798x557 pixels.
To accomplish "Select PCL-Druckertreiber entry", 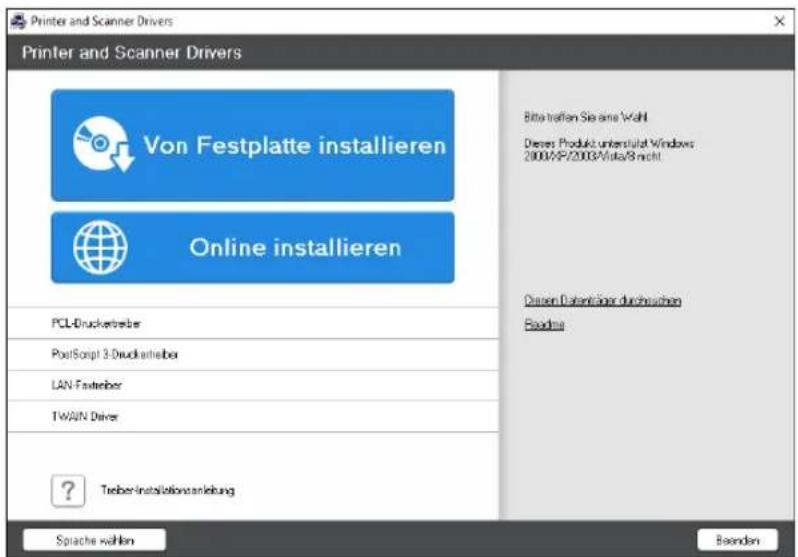I will pos(253,323).
